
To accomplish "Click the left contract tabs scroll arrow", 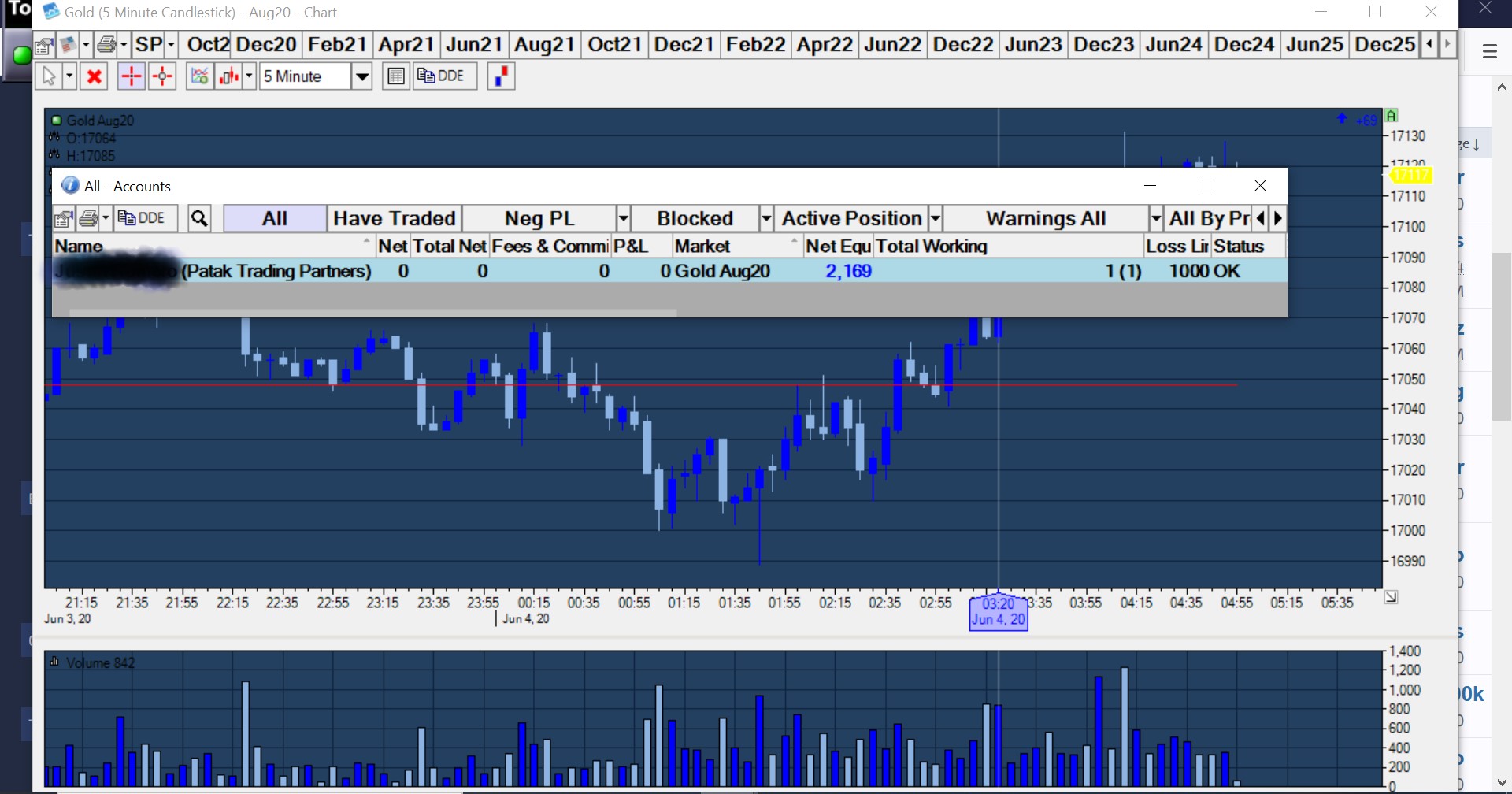I will [x=1429, y=45].
